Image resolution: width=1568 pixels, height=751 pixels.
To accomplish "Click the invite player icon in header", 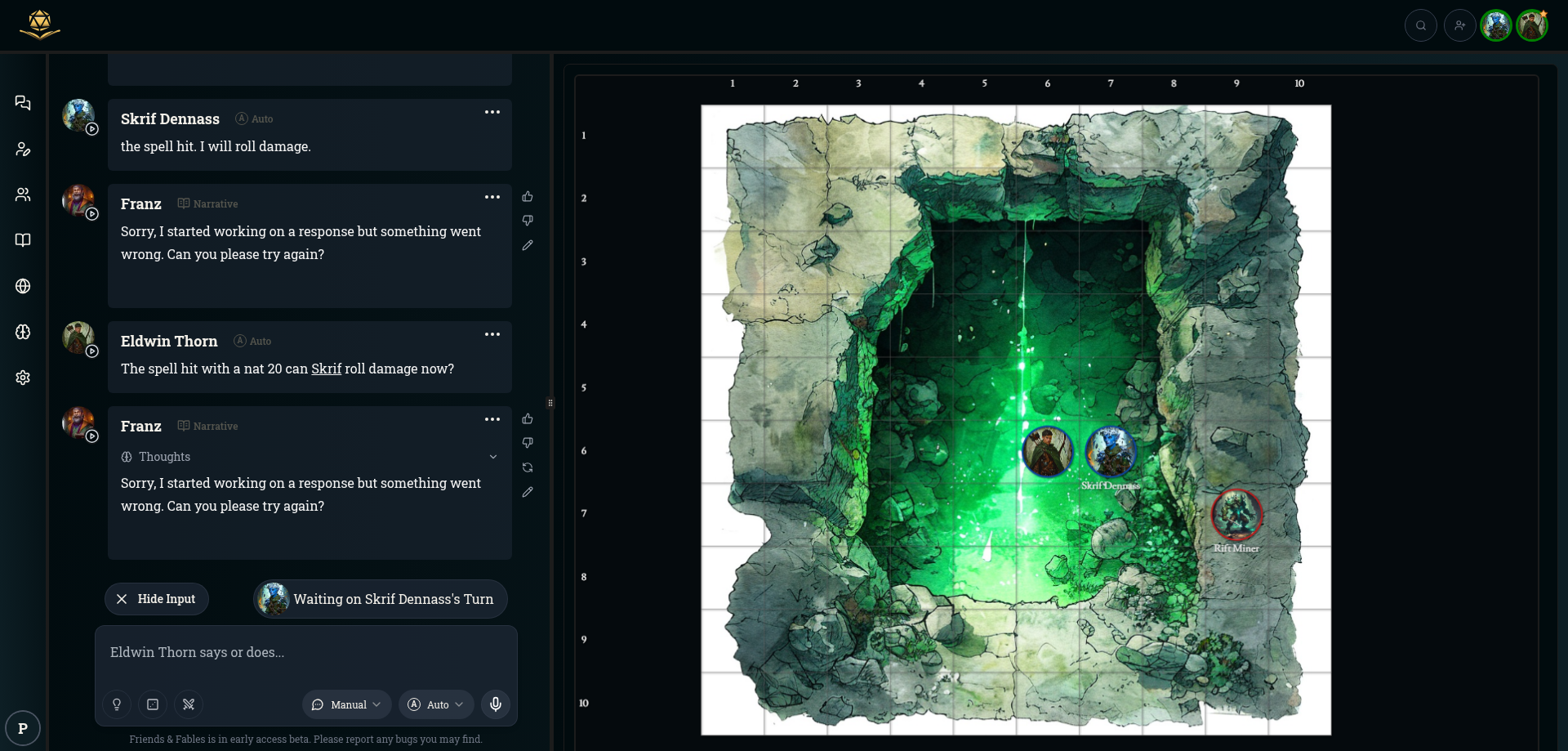I will coord(1459,25).
